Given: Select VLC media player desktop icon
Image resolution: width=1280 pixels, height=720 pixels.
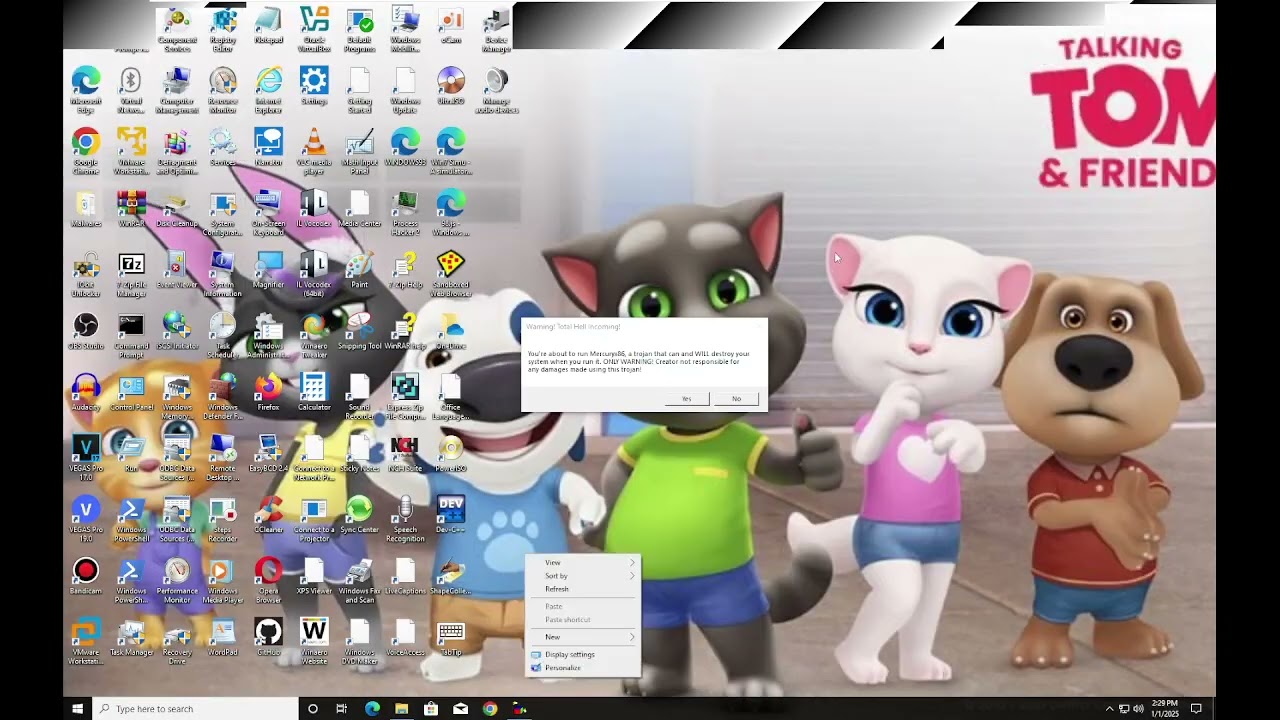Looking at the screenshot, I should click(314, 151).
